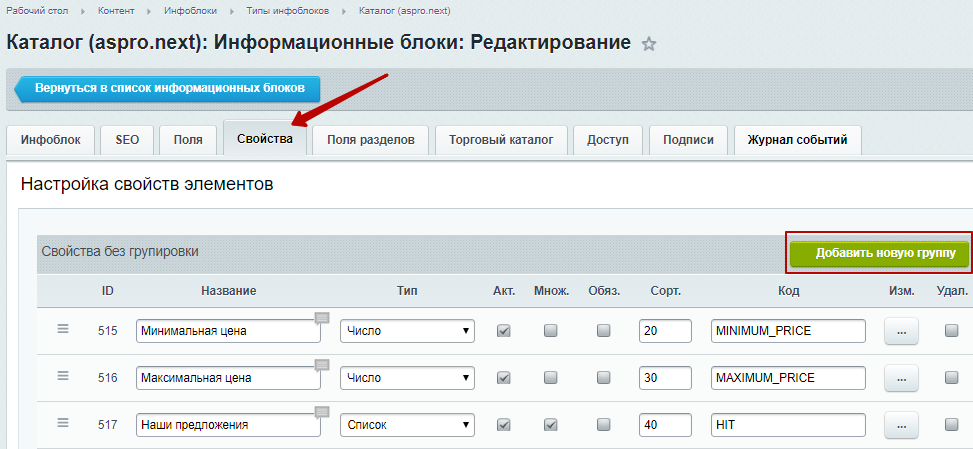The width and height of the screenshot is (973, 449).
Task: Open Доступ tab
Action: pos(608,140)
